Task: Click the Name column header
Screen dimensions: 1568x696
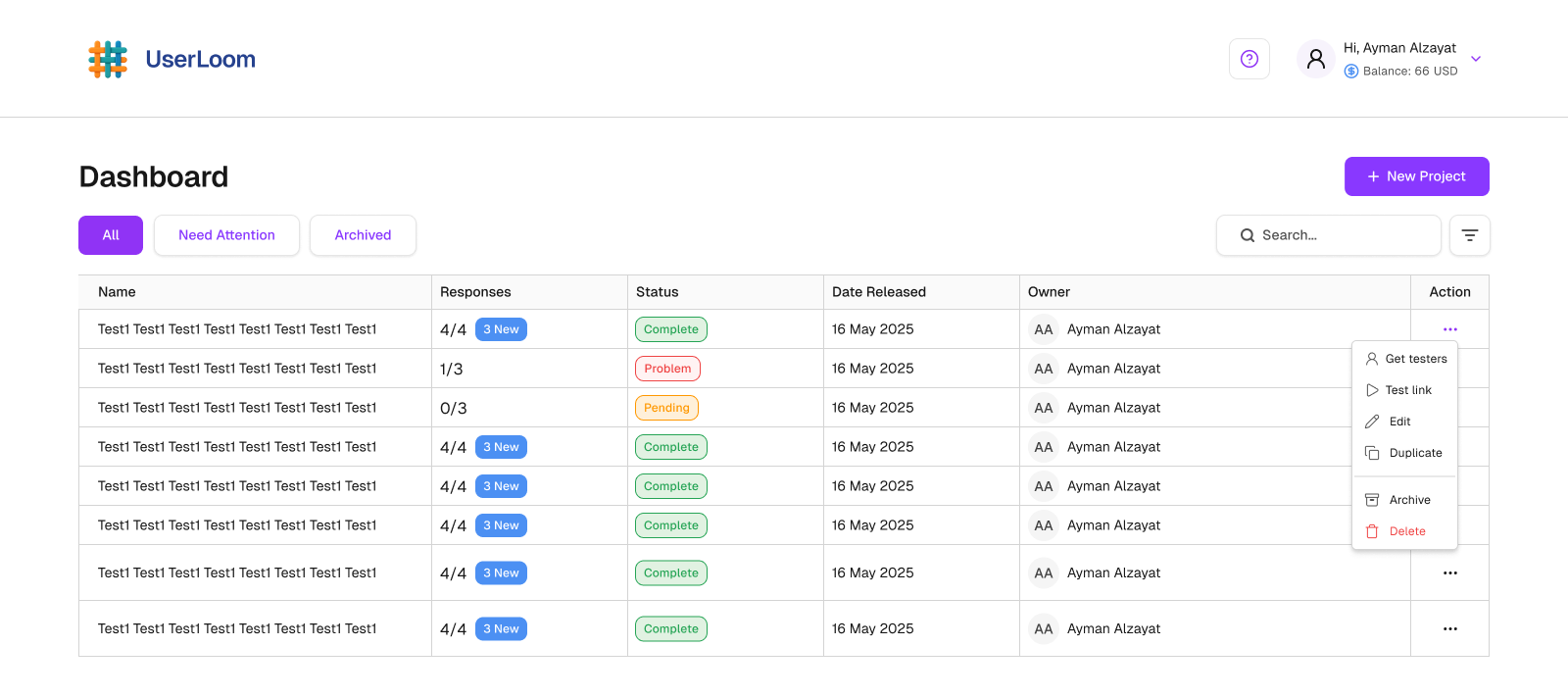Action: (x=117, y=292)
